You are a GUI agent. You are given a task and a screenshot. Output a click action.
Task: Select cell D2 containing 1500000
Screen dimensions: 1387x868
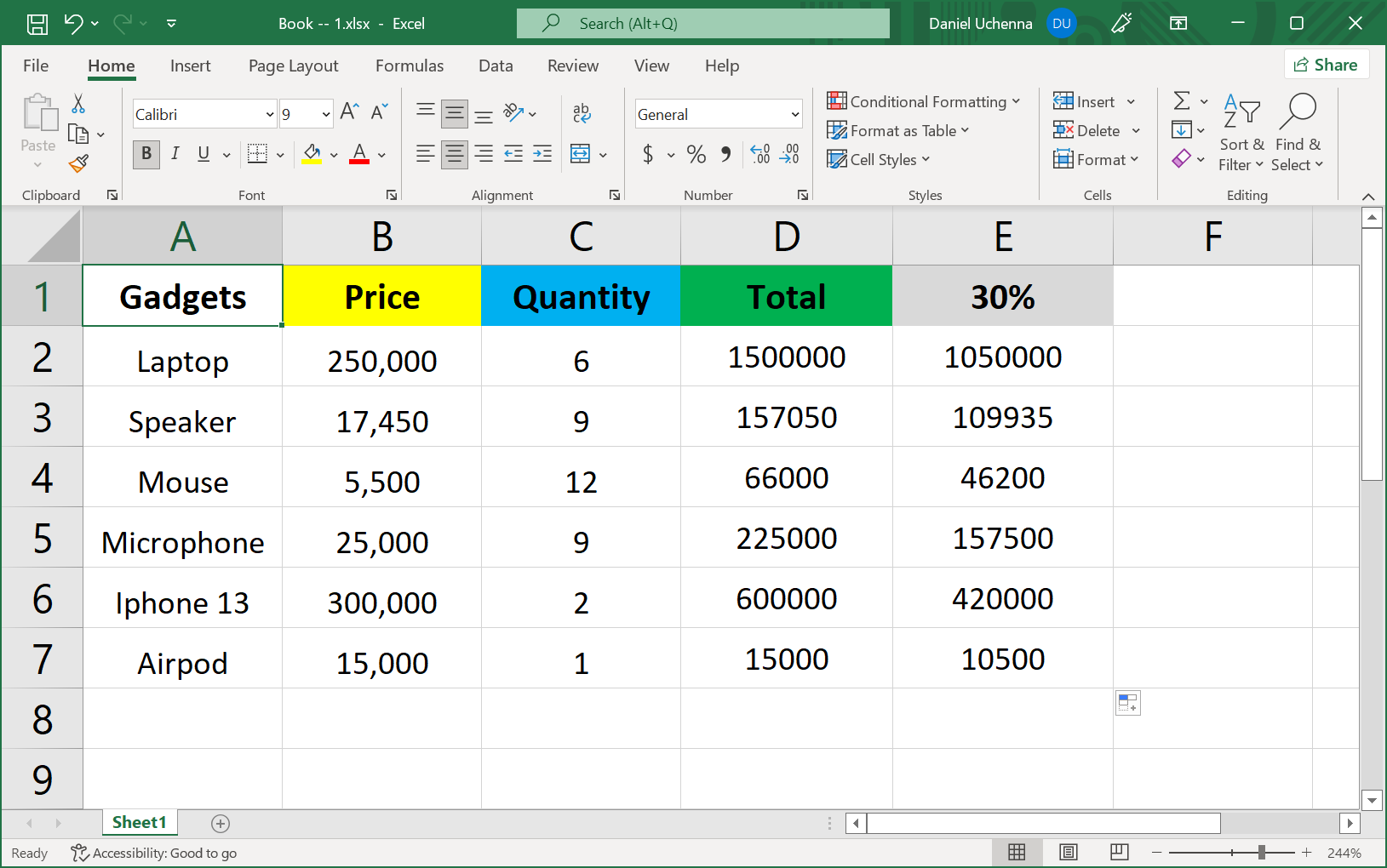786,357
